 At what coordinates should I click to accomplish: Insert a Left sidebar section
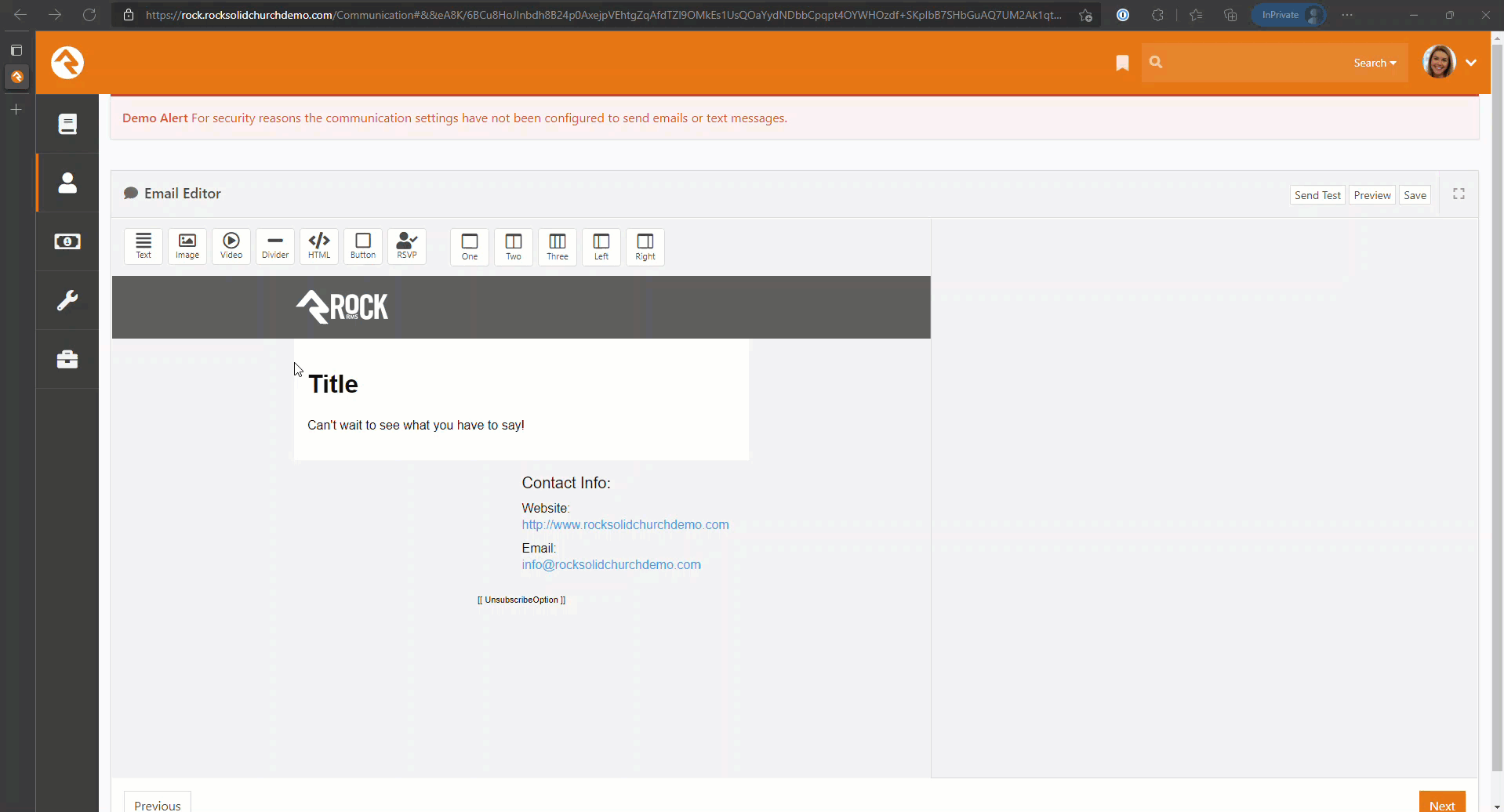click(601, 247)
